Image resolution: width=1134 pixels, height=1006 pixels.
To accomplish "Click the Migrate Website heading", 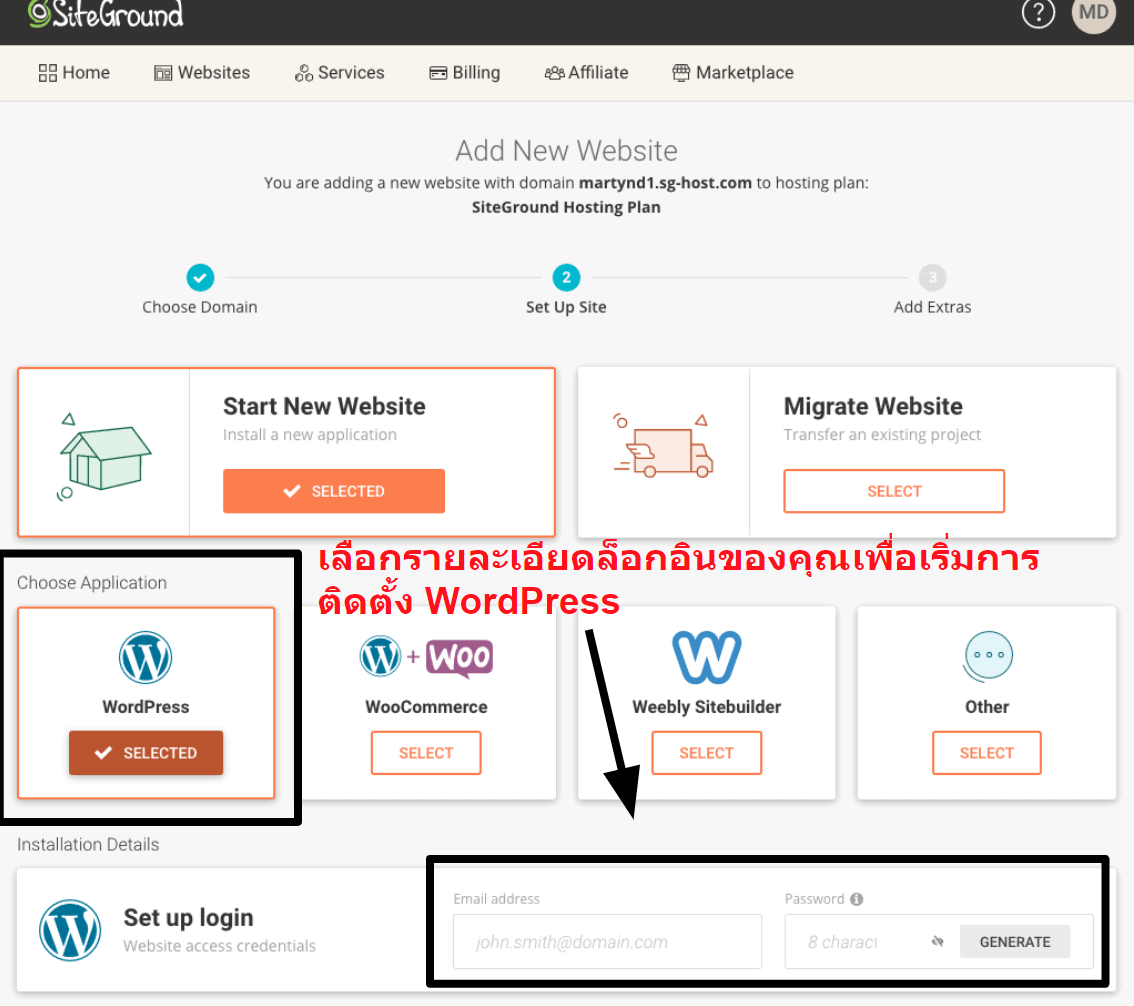I will coord(873,406).
